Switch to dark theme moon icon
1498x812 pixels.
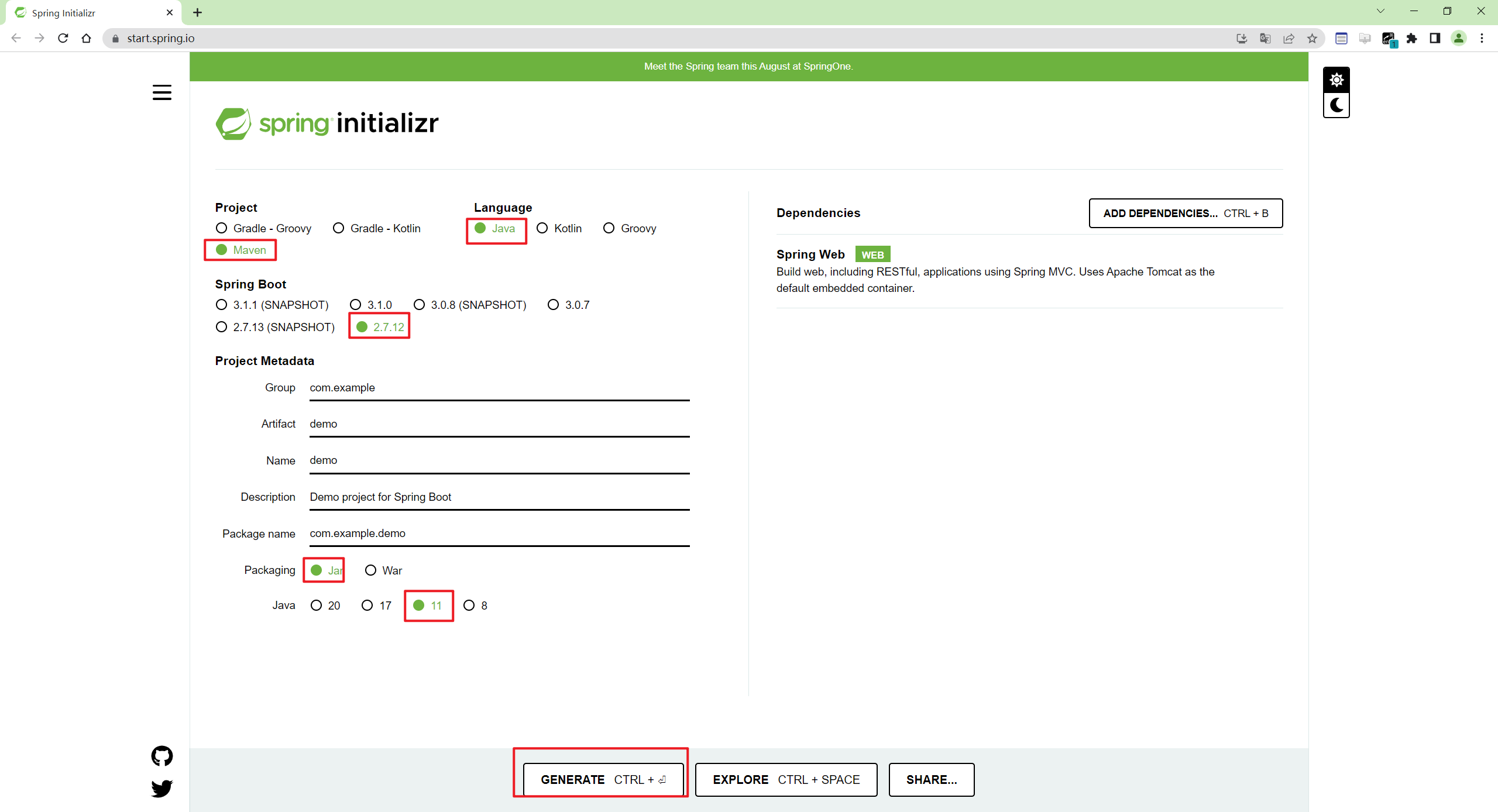pyautogui.click(x=1336, y=105)
